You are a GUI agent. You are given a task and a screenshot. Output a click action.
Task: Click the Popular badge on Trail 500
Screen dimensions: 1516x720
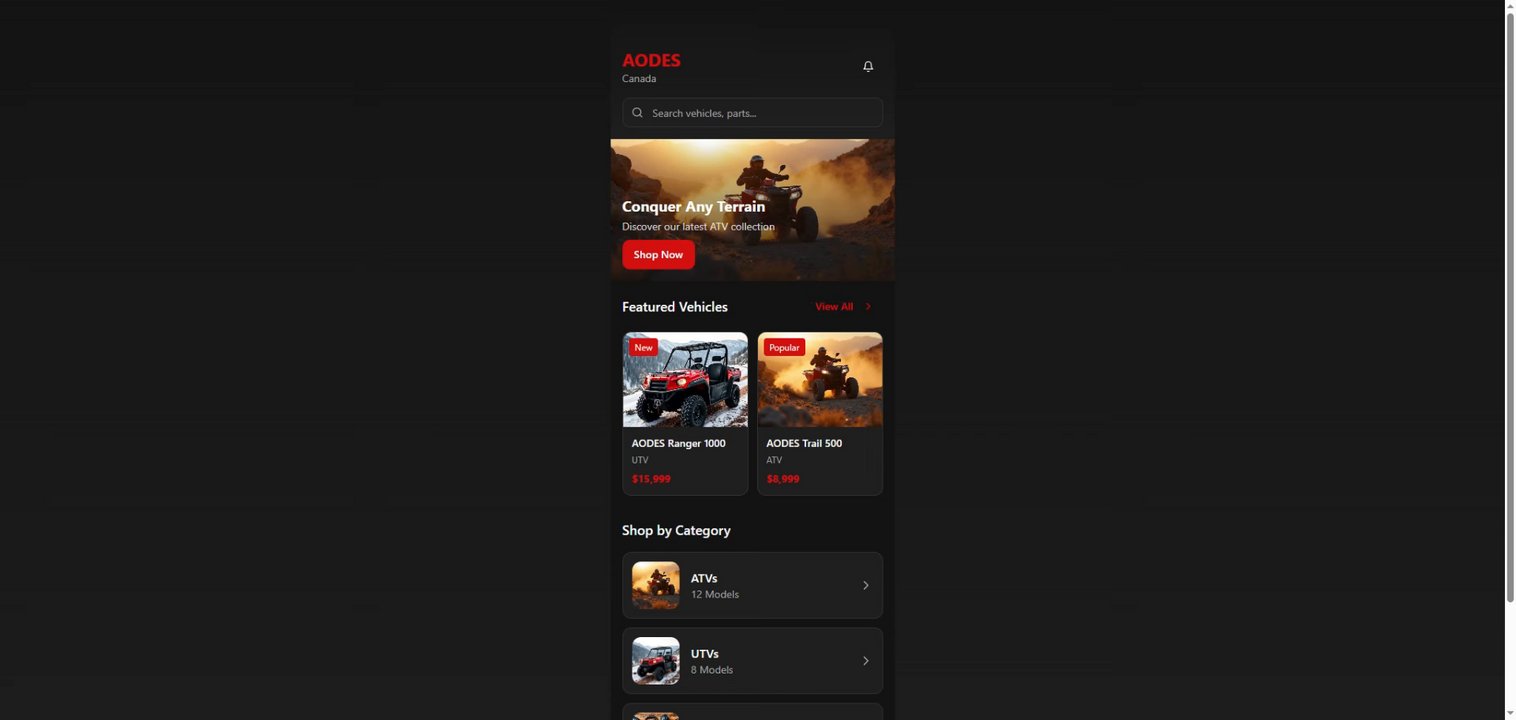point(784,348)
